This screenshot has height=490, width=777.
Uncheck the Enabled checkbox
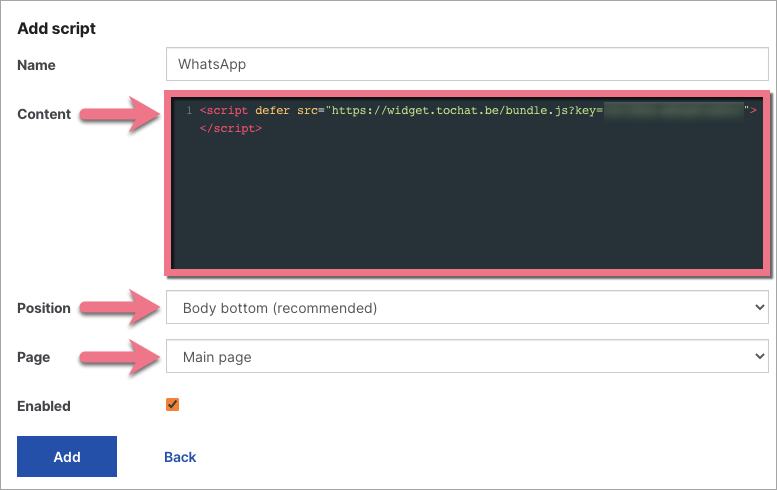(x=172, y=405)
